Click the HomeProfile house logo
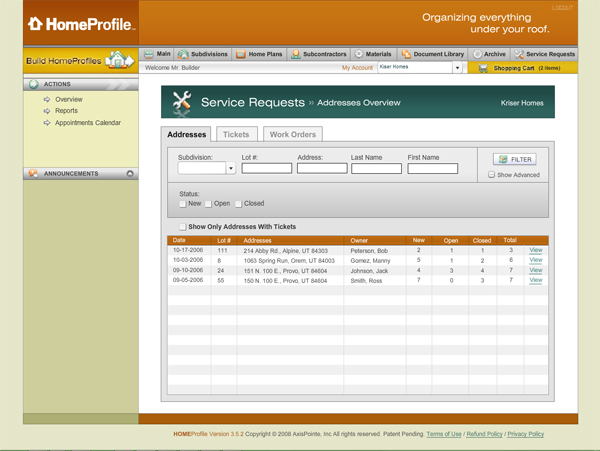This screenshot has width=600, height=451. (35, 24)
